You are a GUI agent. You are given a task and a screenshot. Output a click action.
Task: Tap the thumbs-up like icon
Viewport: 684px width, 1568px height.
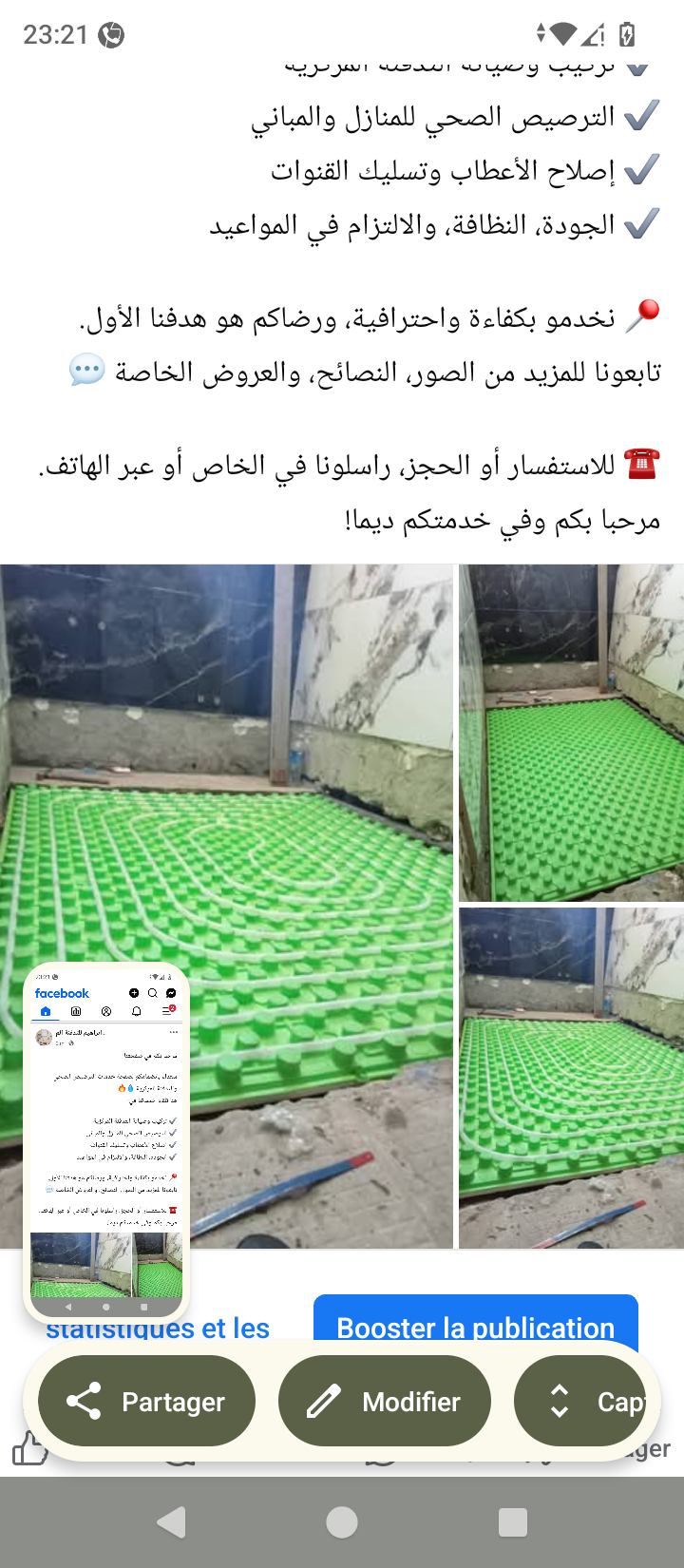coord(29,1448)
